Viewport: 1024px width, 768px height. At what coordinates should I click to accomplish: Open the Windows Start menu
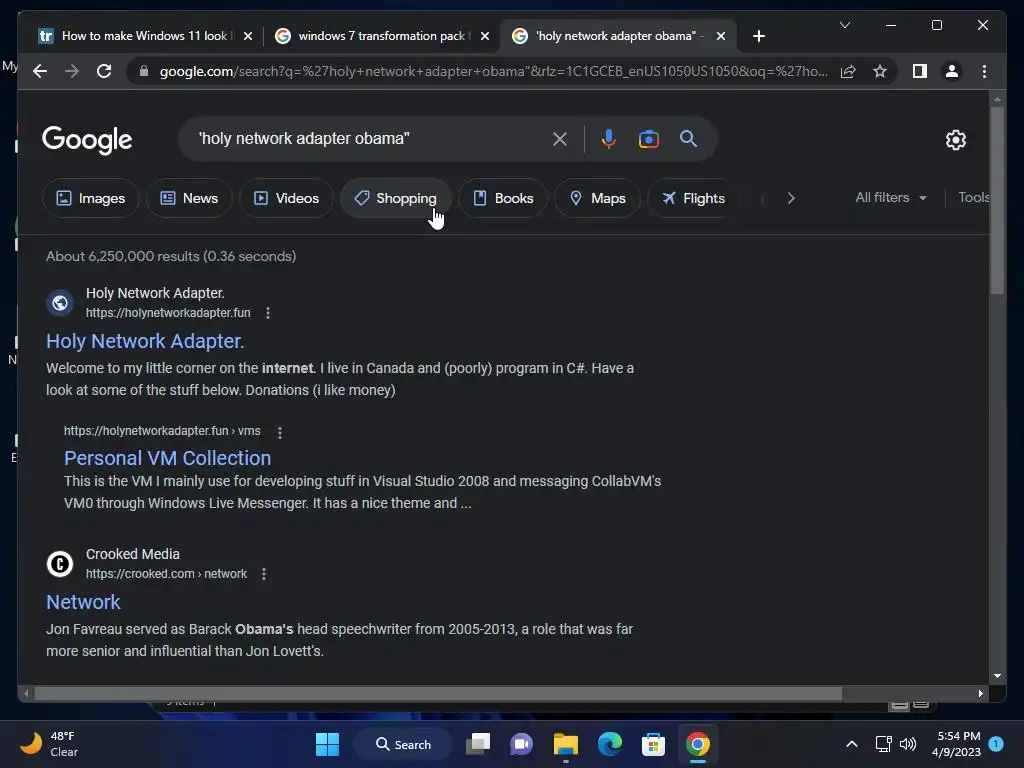point(327,744)
